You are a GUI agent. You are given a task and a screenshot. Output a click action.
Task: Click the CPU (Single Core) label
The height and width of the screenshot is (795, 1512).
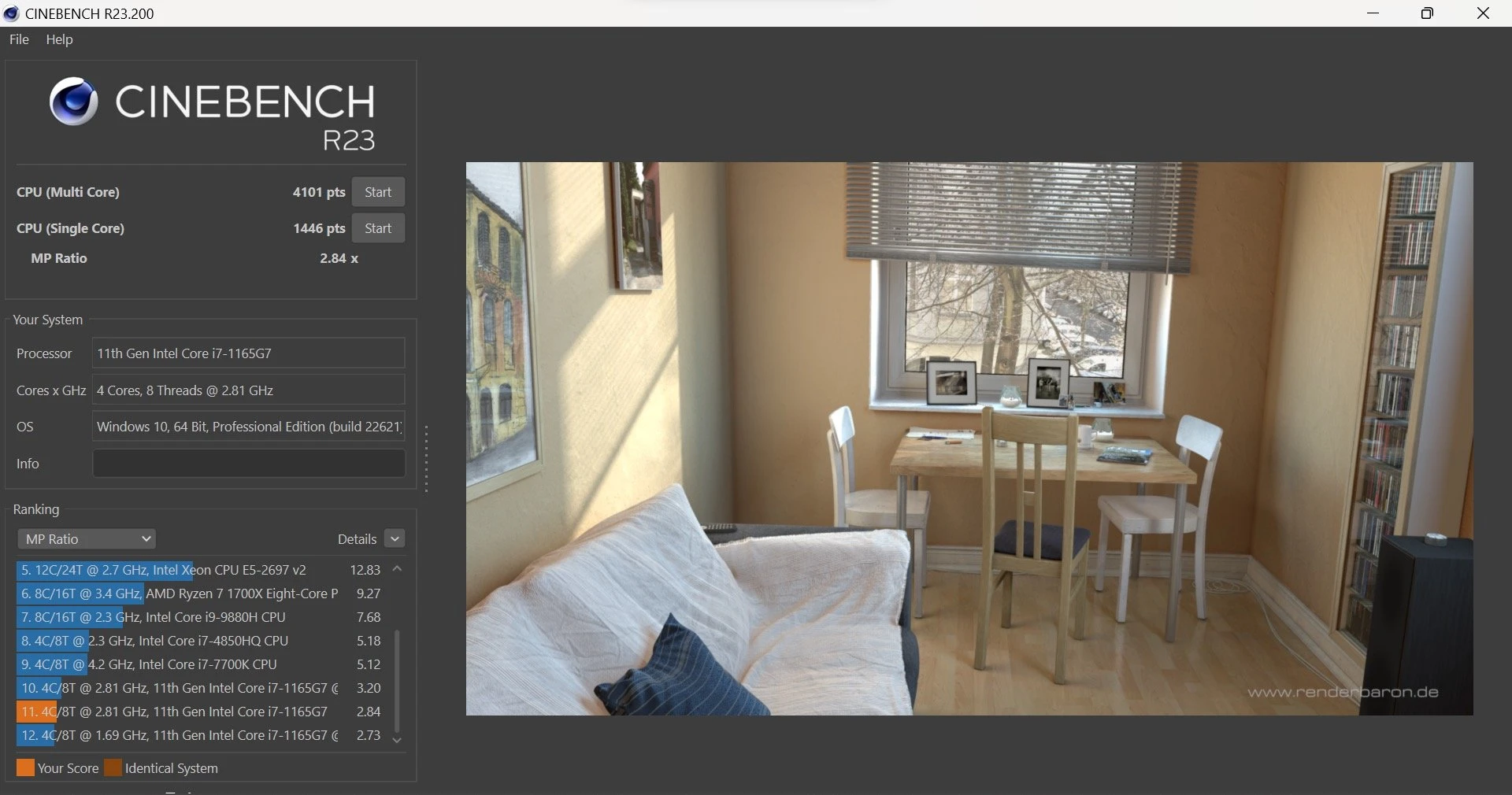click(70, 228)
